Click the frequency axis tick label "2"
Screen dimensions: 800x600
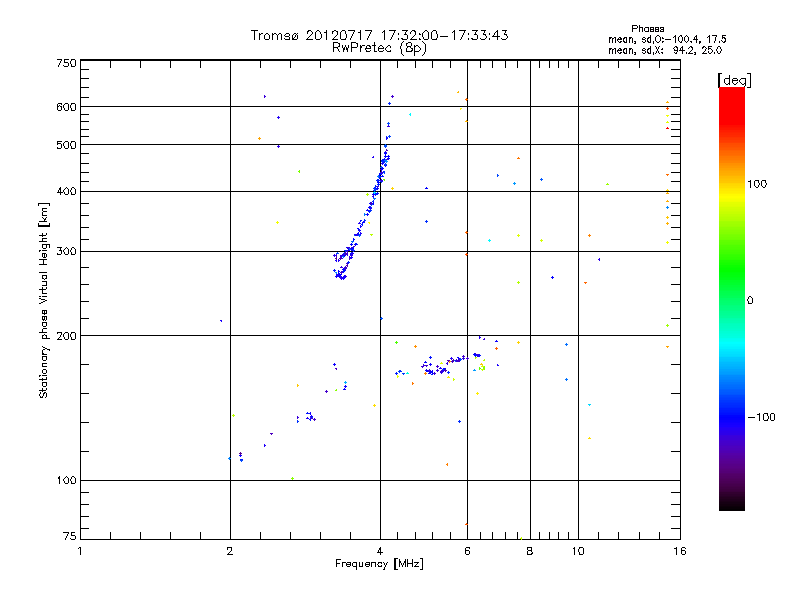[x=230, y=551]
